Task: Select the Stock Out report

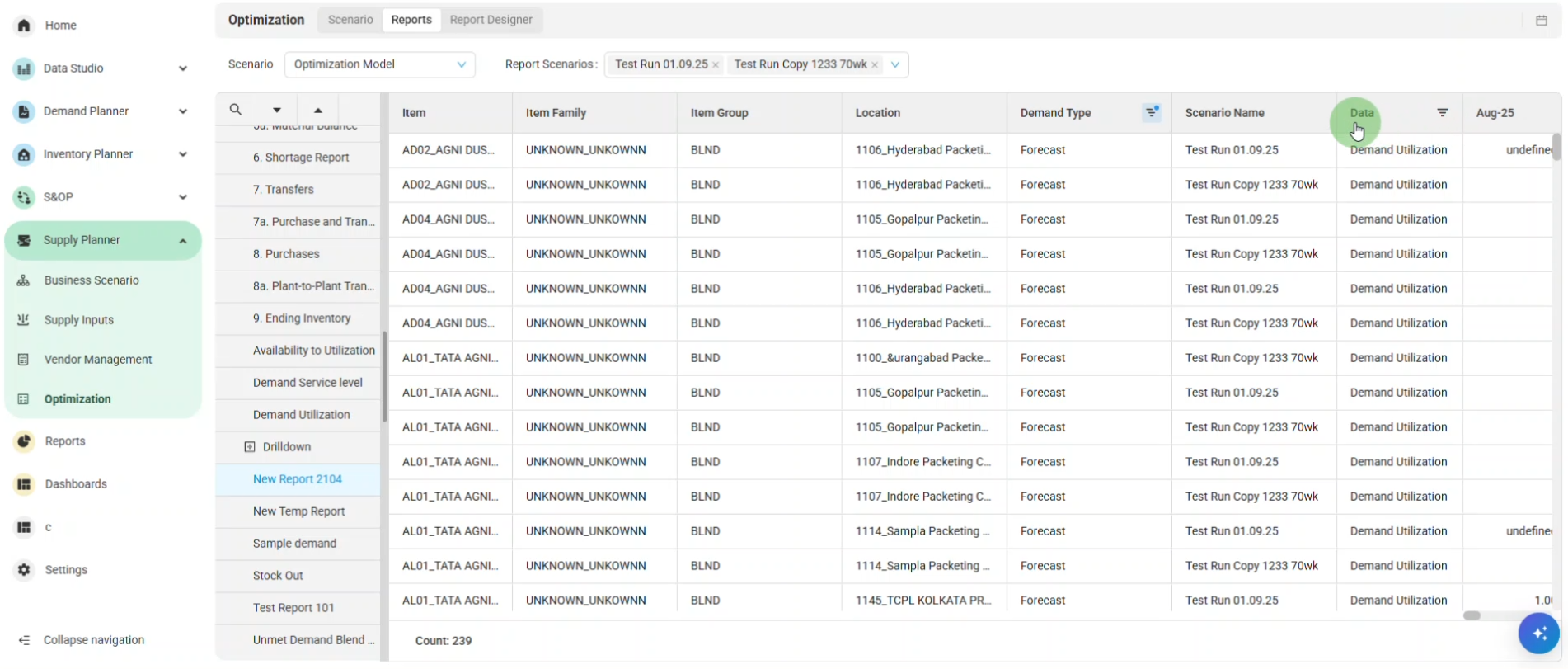Action: click(278, 576)
